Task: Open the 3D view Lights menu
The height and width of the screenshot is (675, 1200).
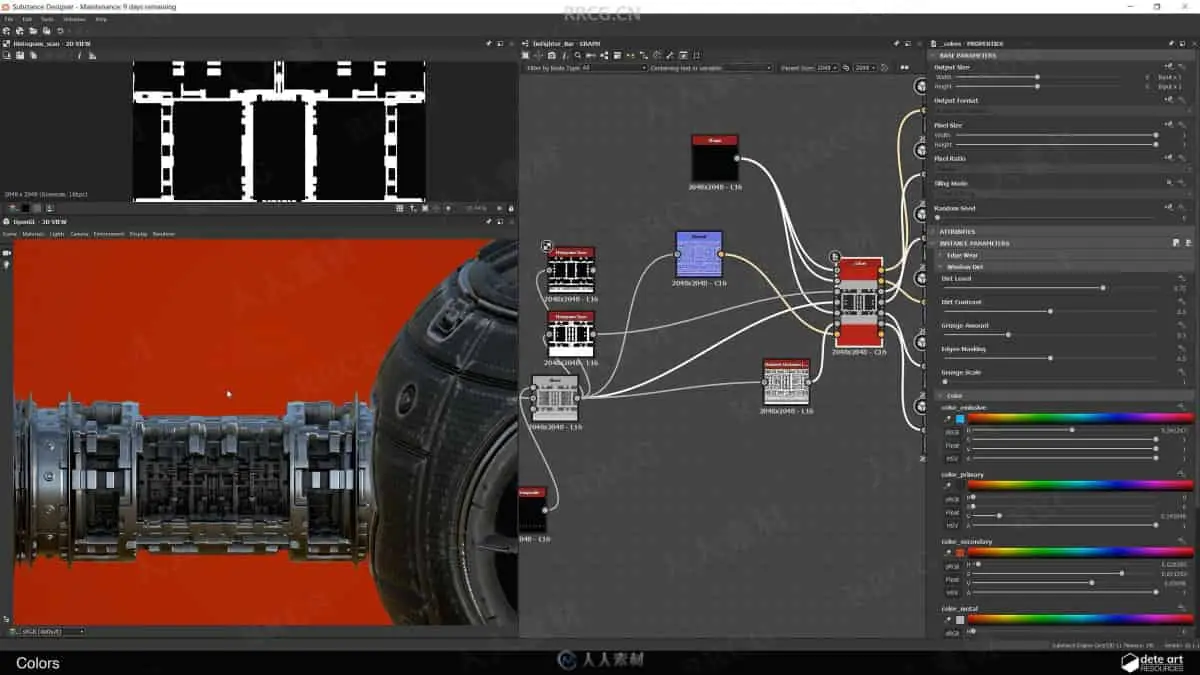Action: [x=57, y=234]
